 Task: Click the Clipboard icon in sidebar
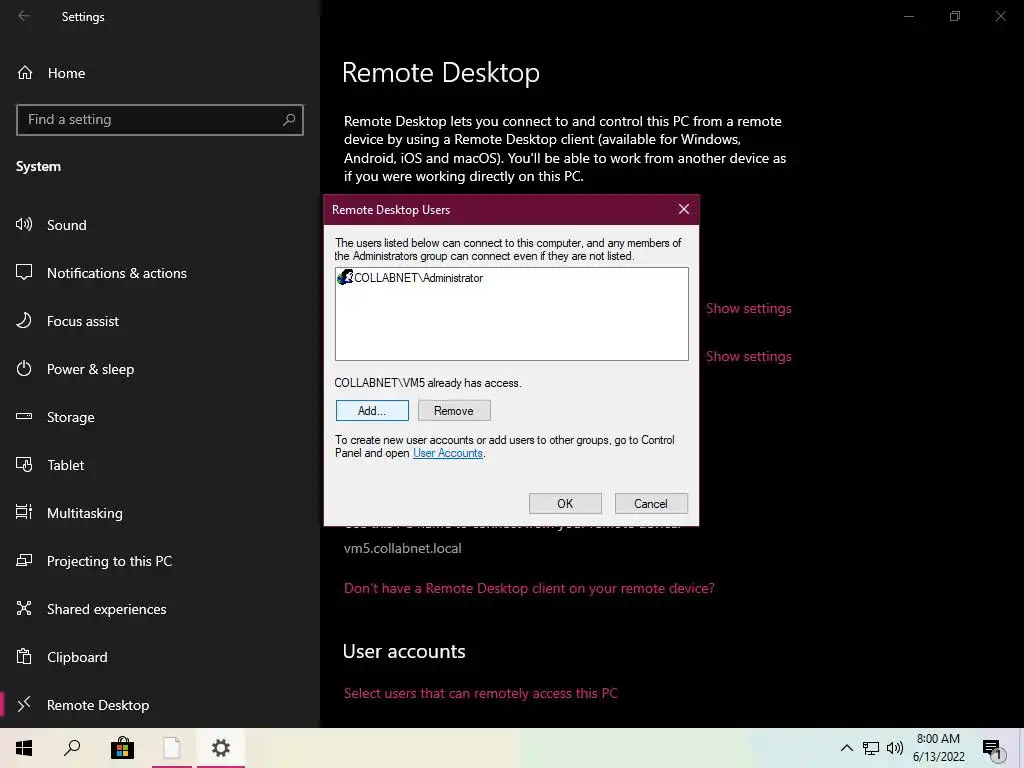pos(24,656)
